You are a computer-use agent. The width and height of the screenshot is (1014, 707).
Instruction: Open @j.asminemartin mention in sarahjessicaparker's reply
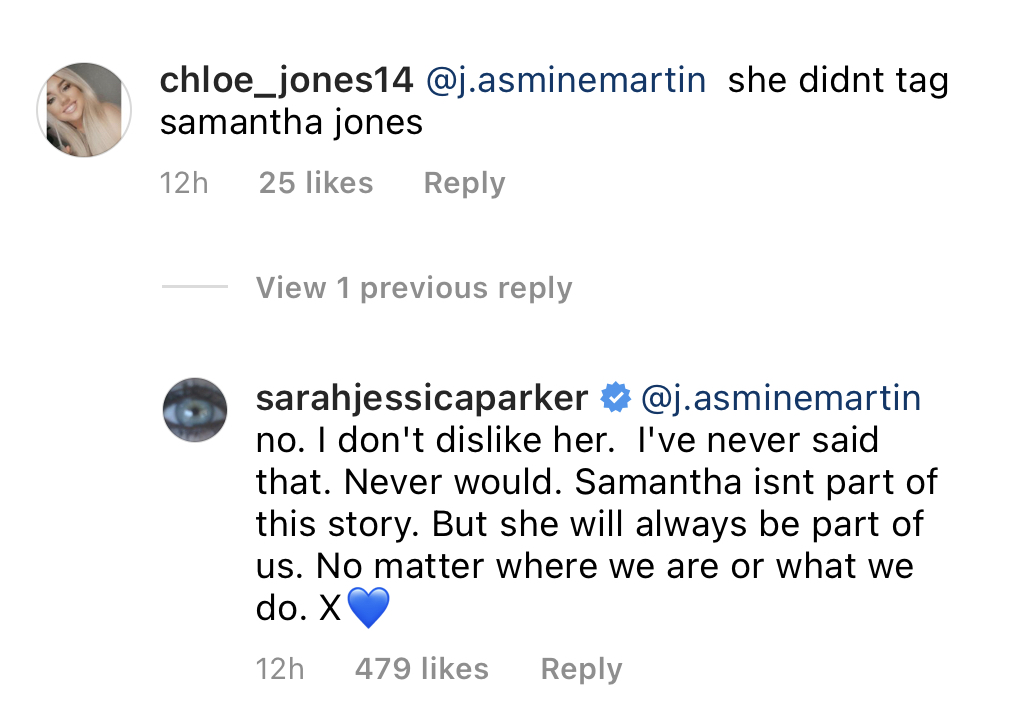pyautogui.click(x=779, y=398)
